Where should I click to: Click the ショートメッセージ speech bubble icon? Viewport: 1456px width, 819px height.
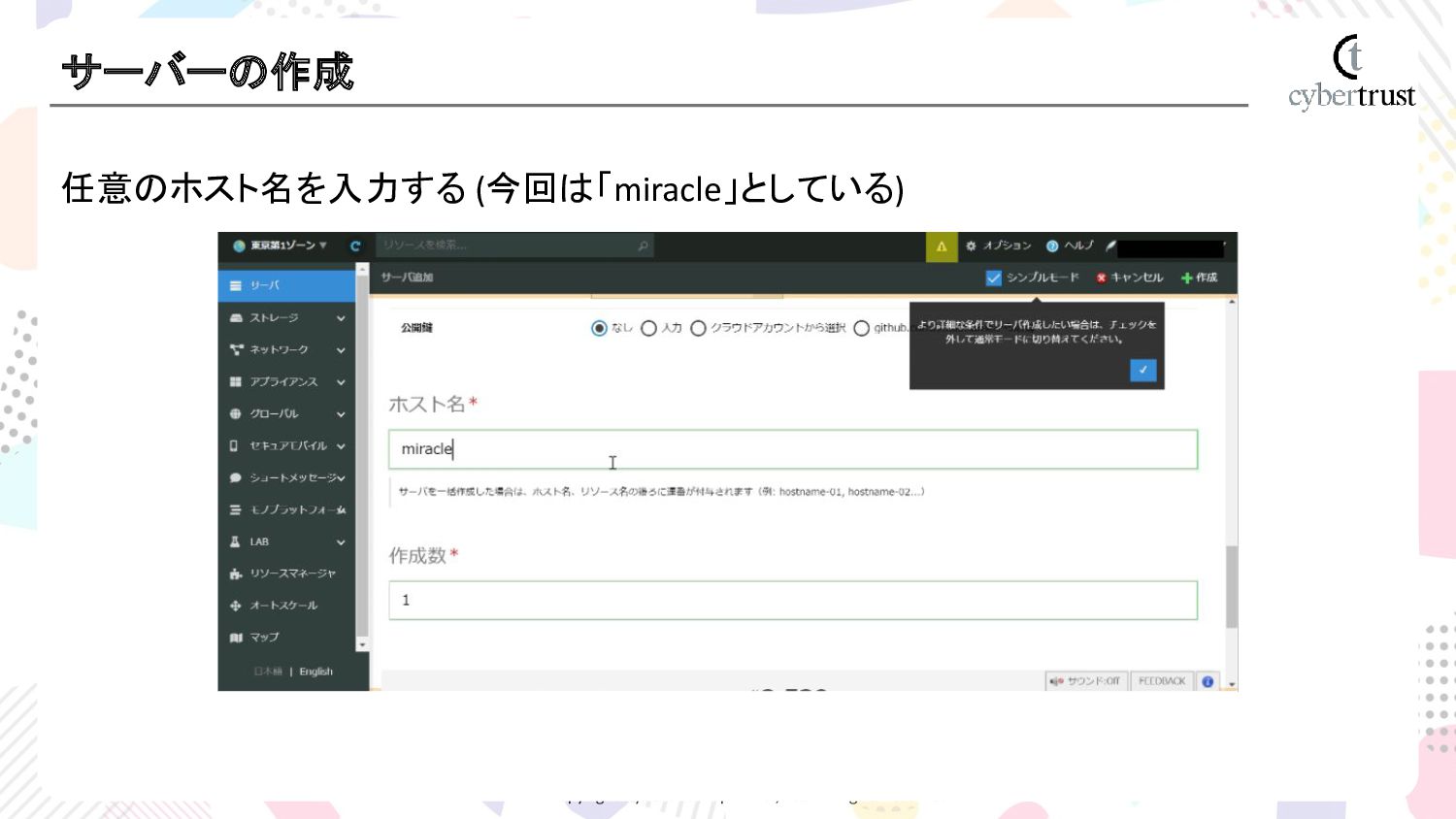coord(235,477)
